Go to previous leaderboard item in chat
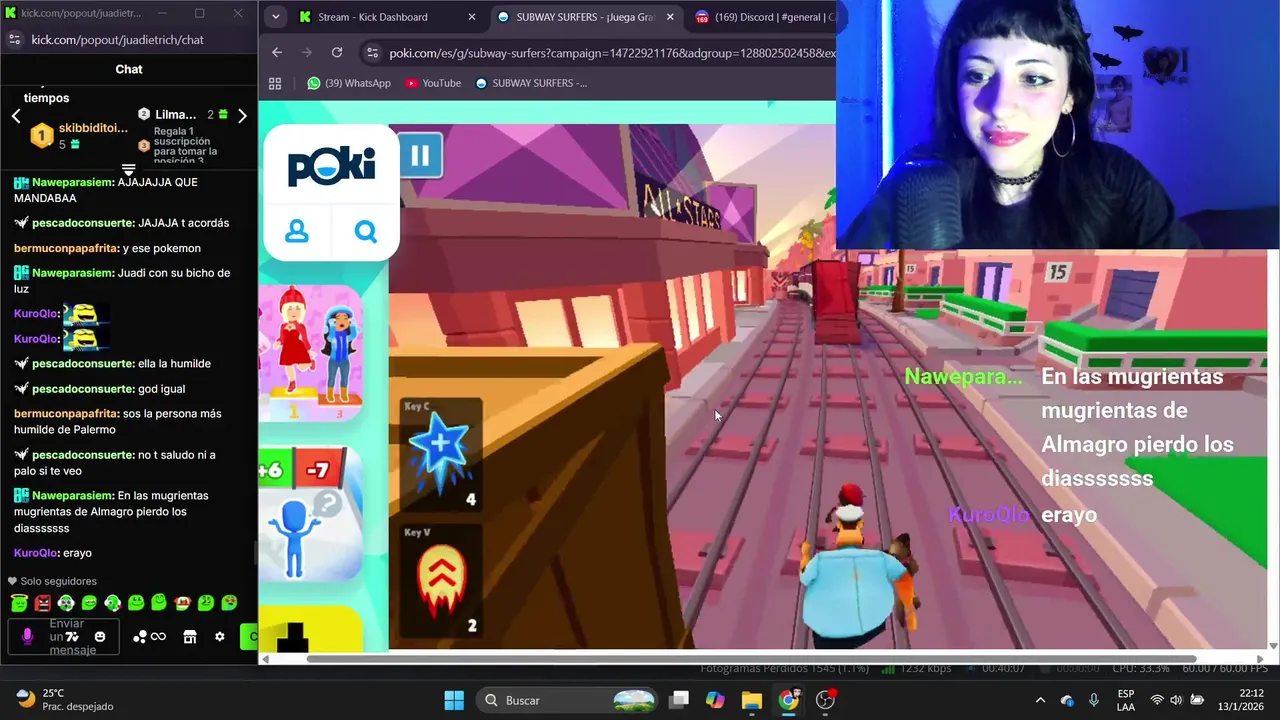 point(16,116)
